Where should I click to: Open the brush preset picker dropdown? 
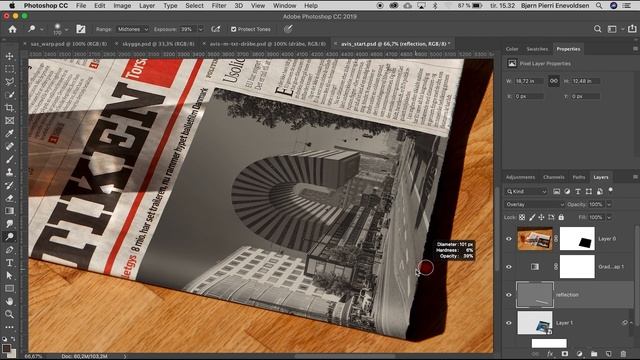click(66, 29)
